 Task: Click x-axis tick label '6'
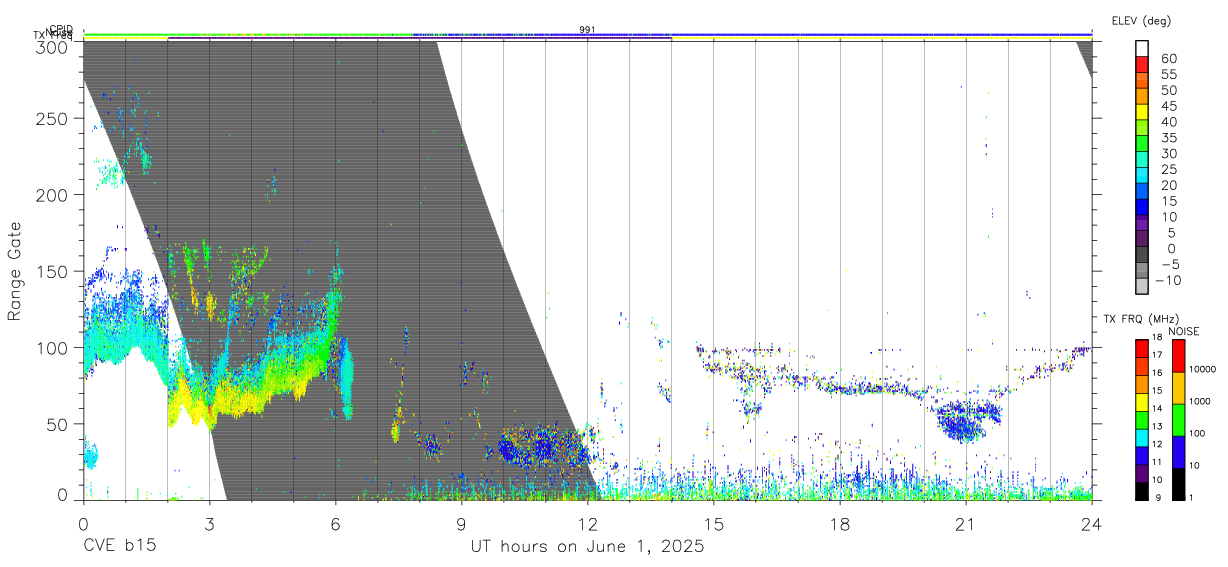click(x=335, y=524)
